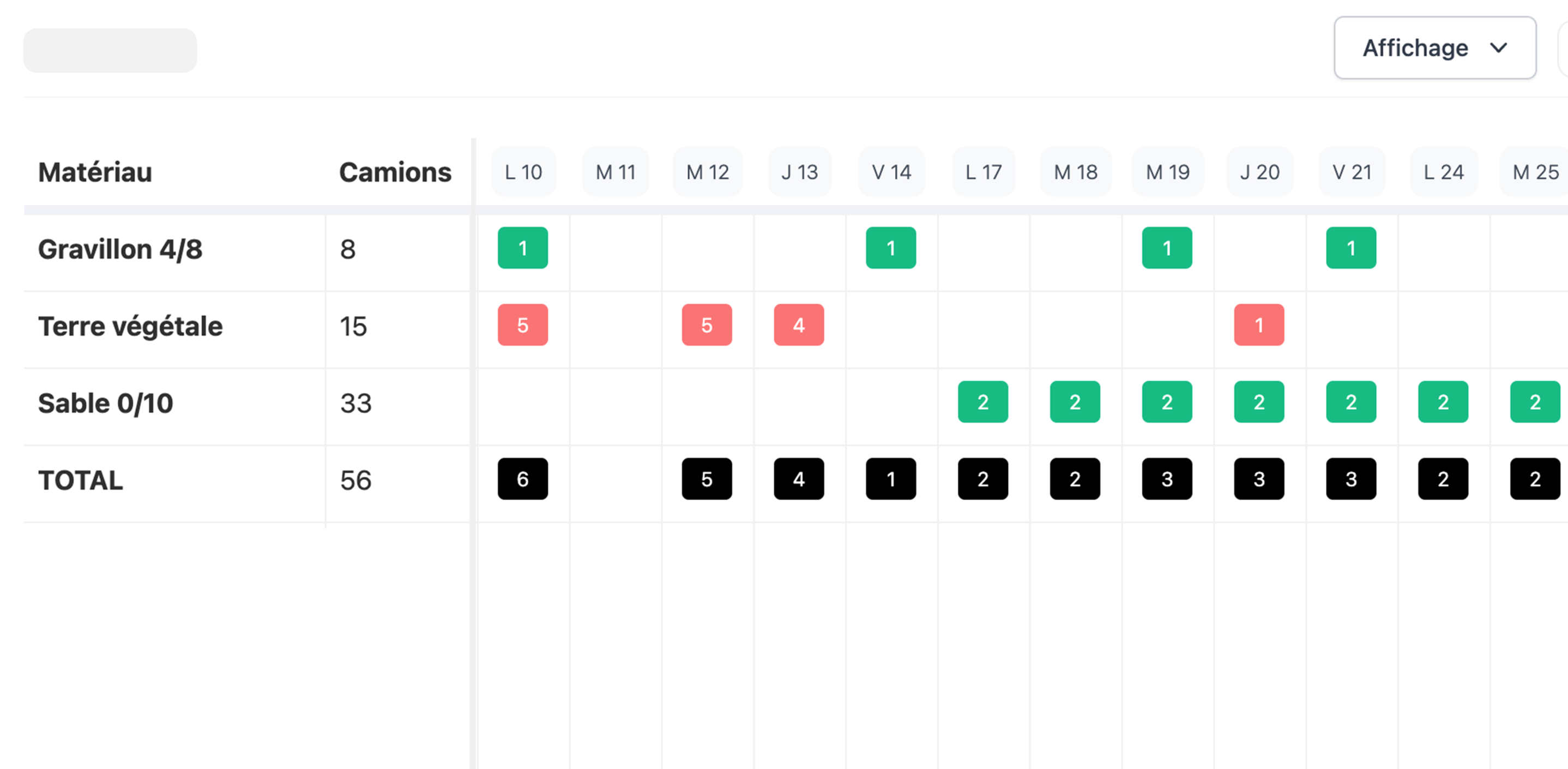Select the L 10 date header

[523, 172]
